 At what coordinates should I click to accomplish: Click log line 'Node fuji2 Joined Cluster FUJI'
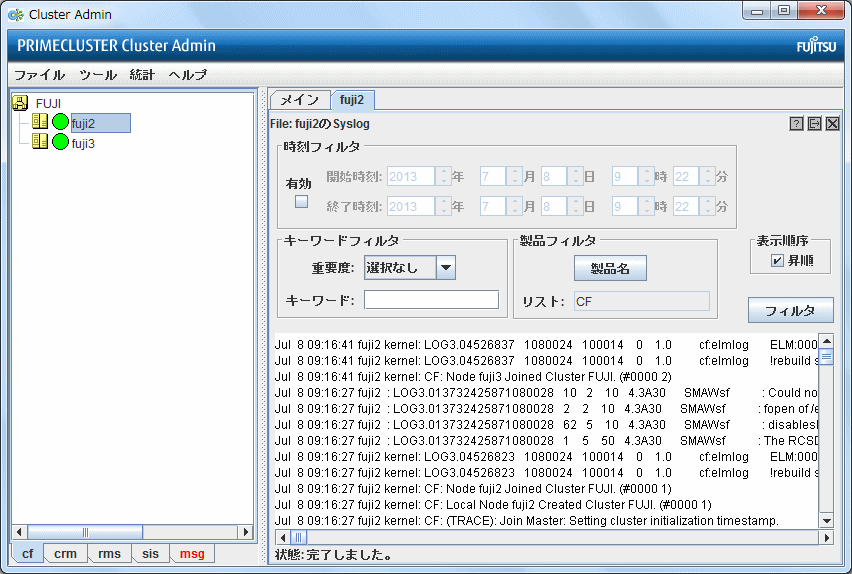tap(473, 489)
